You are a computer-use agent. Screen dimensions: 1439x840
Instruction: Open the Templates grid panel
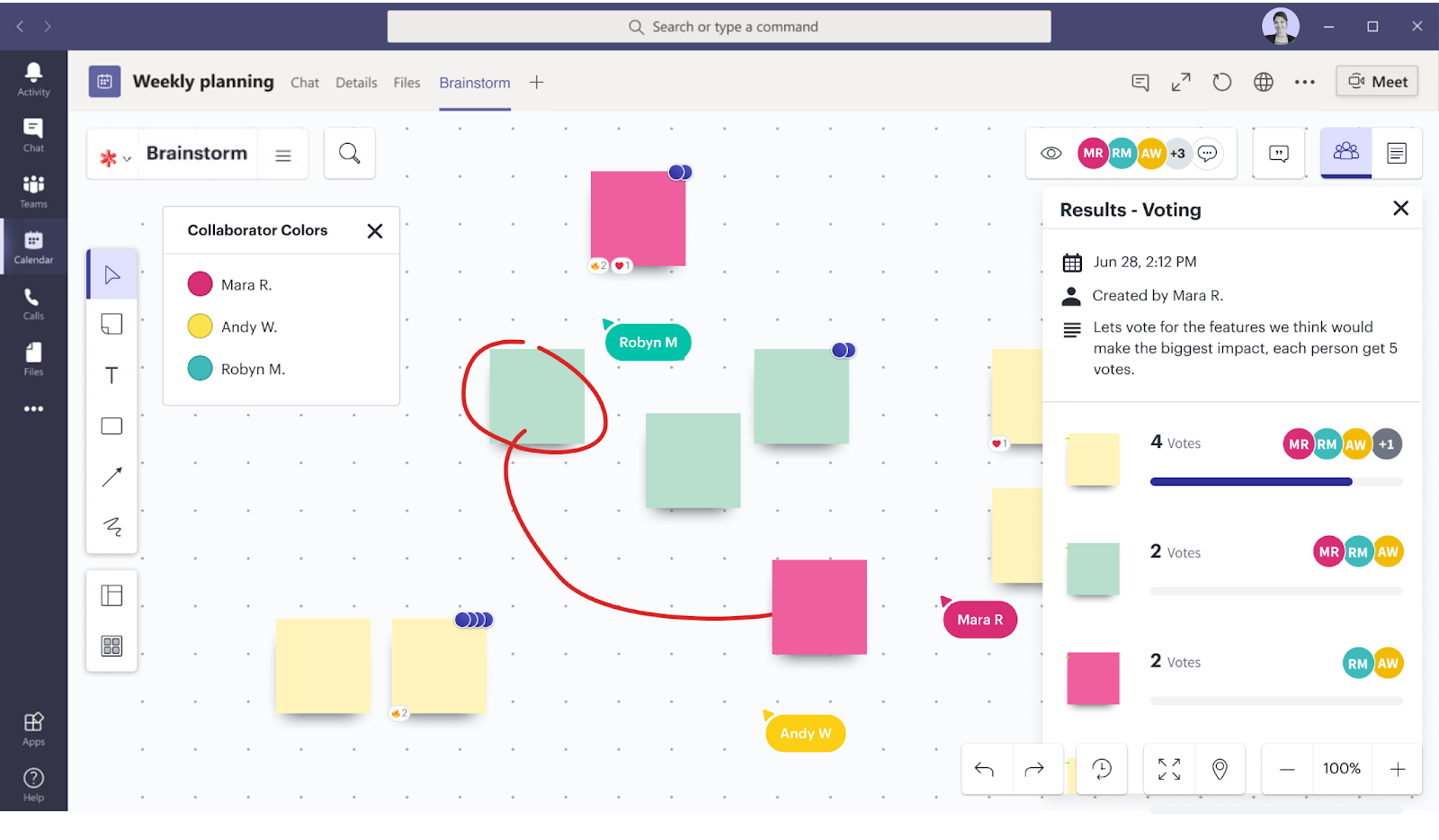[x=112, y=645]
